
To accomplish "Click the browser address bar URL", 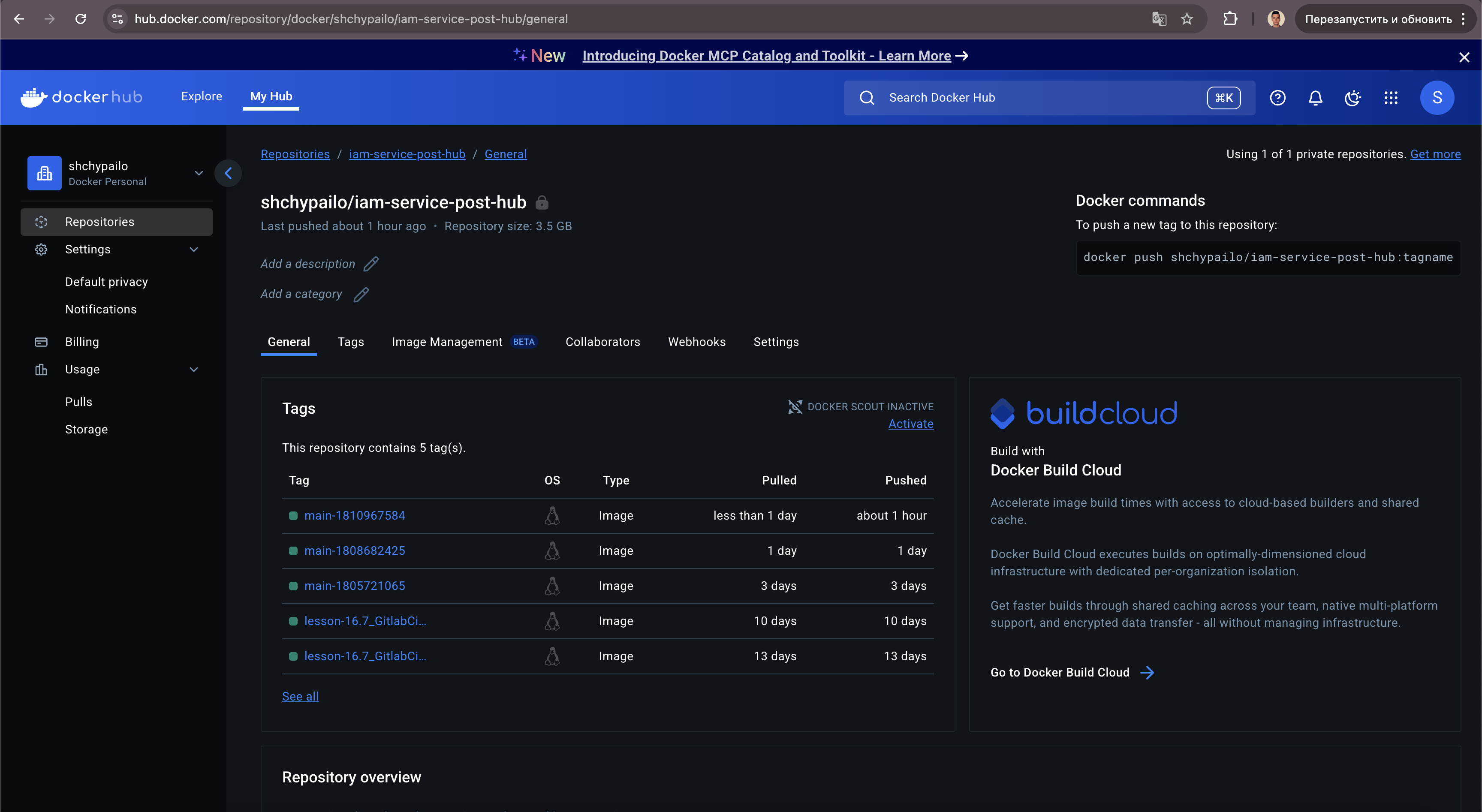I will (351, 19).
